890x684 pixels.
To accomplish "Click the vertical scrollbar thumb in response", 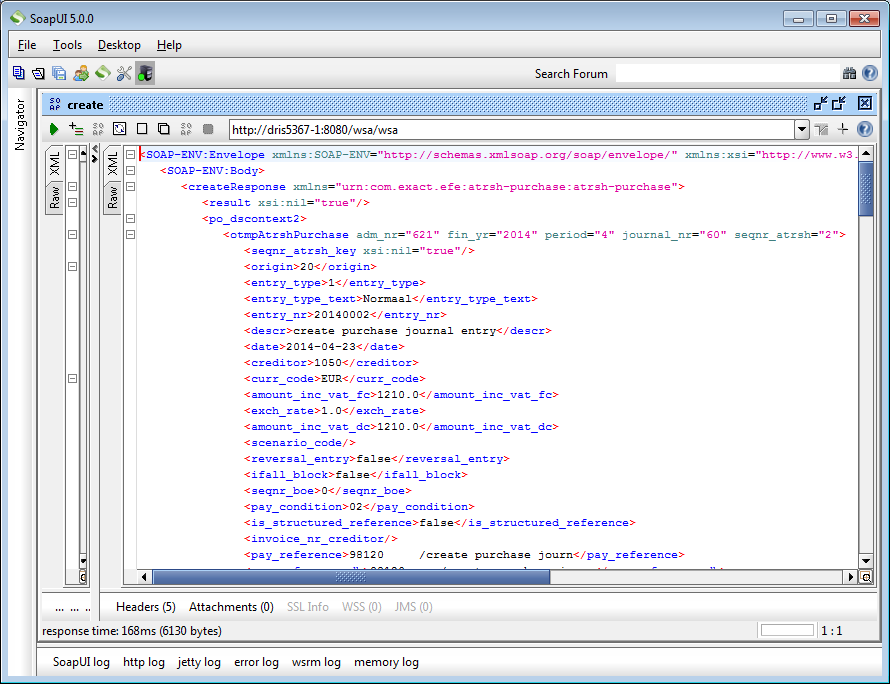I will click(866, 188).
